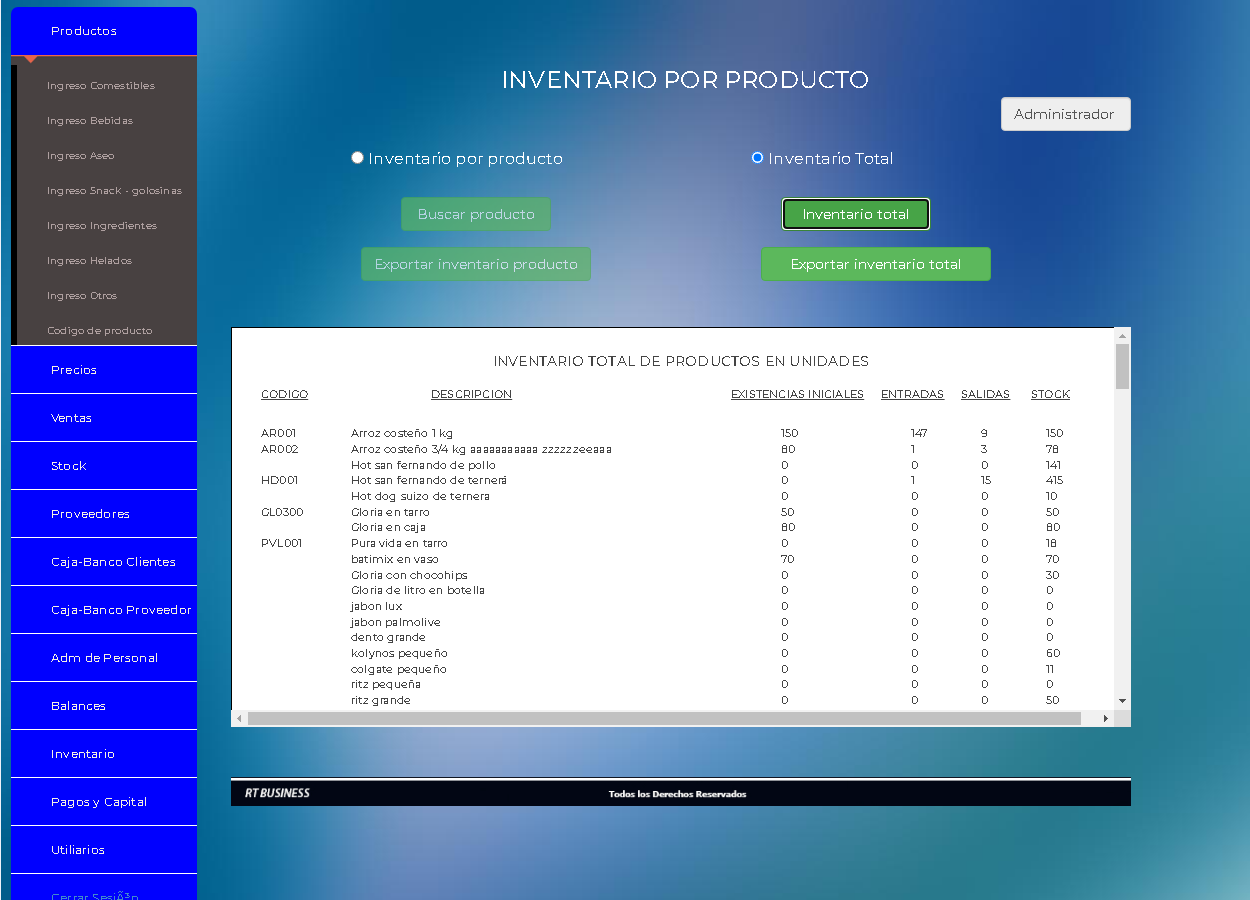Open 'Ingreso Comestibles' submenu entry
Viewport: 1250px width, 900px height.
[x=101, y=86]
